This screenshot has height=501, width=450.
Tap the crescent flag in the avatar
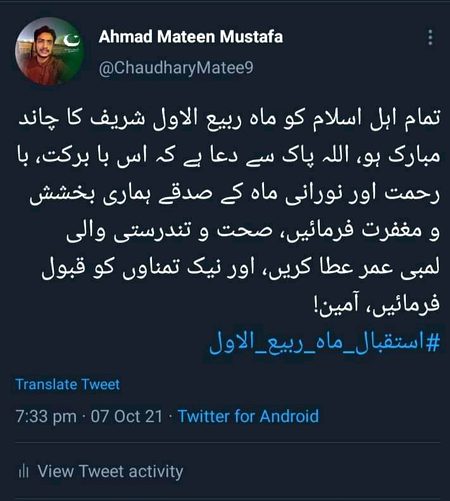(72, 40)
